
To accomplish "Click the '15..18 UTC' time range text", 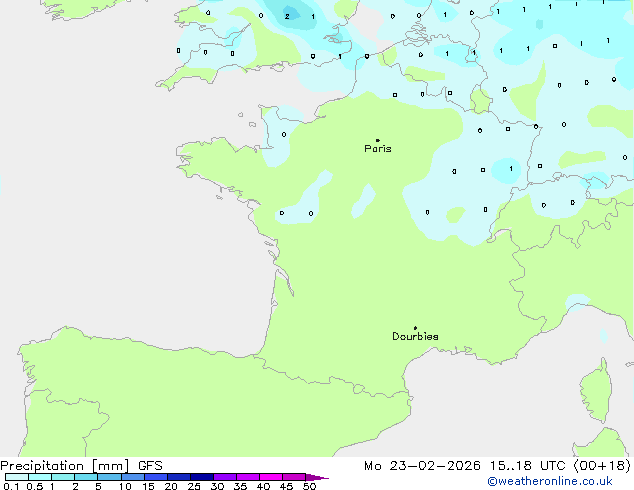I will (527, 466).
